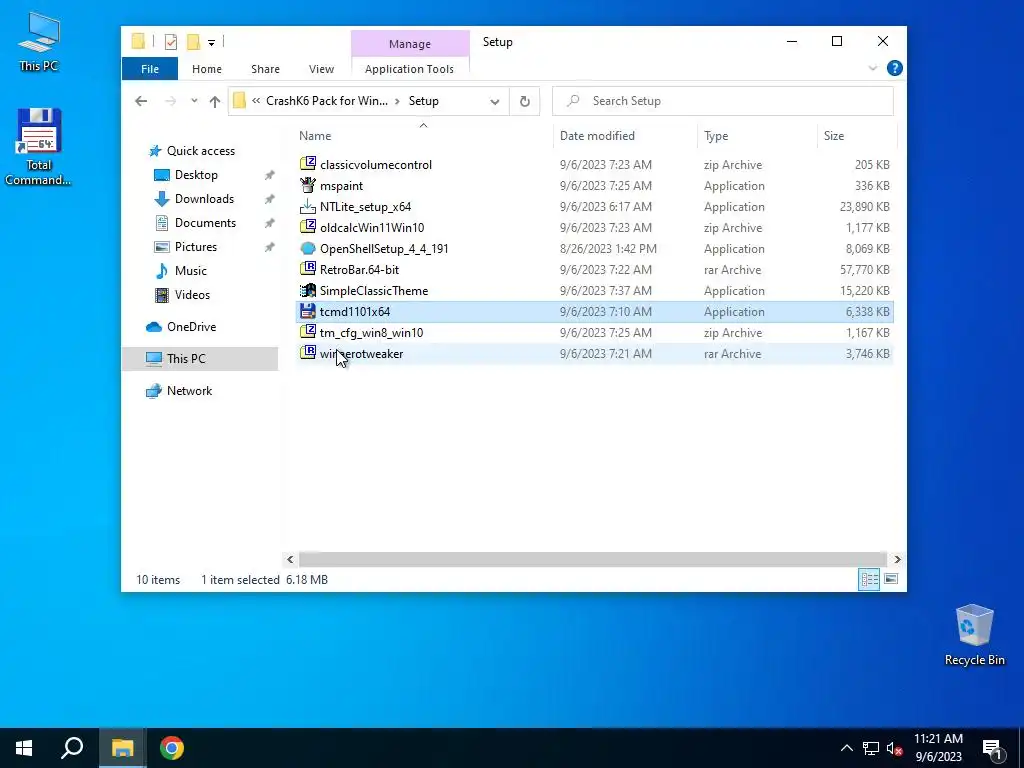Launch Google Chrome from taskbar

point(172,748)
